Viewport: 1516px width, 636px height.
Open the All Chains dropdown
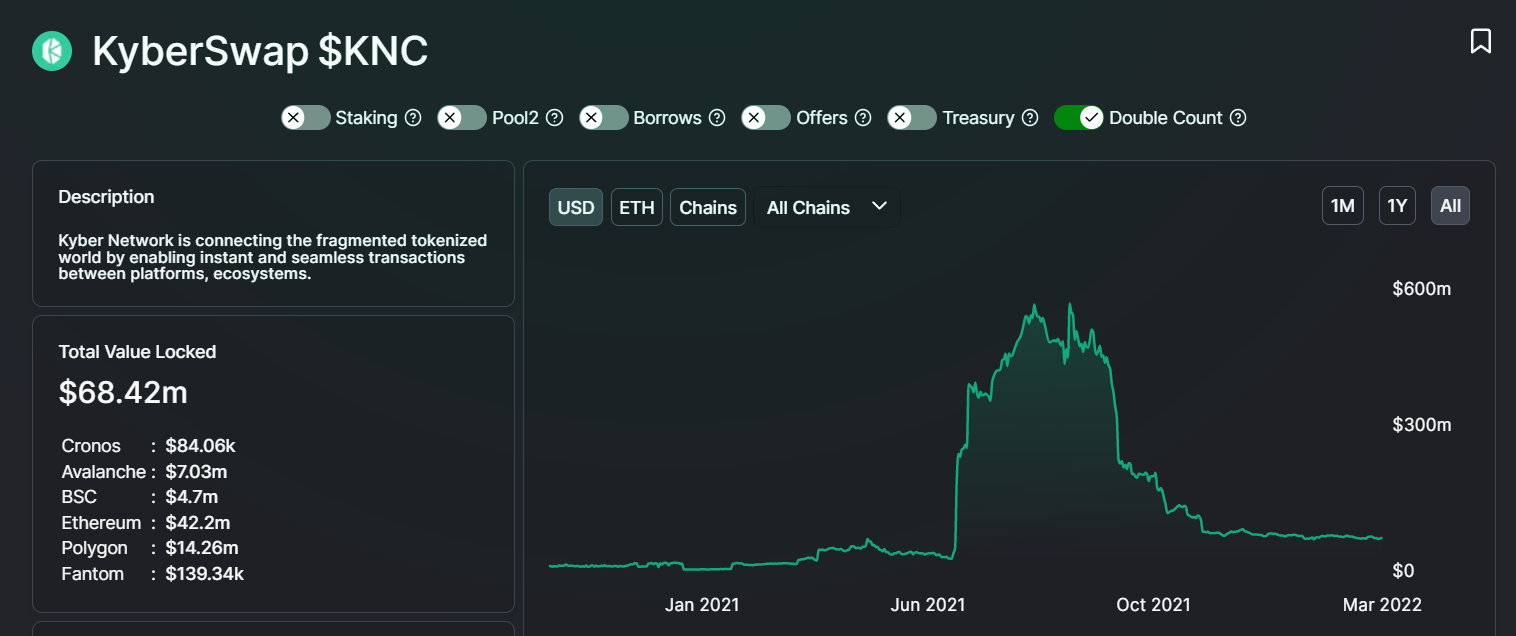[827, 207]
